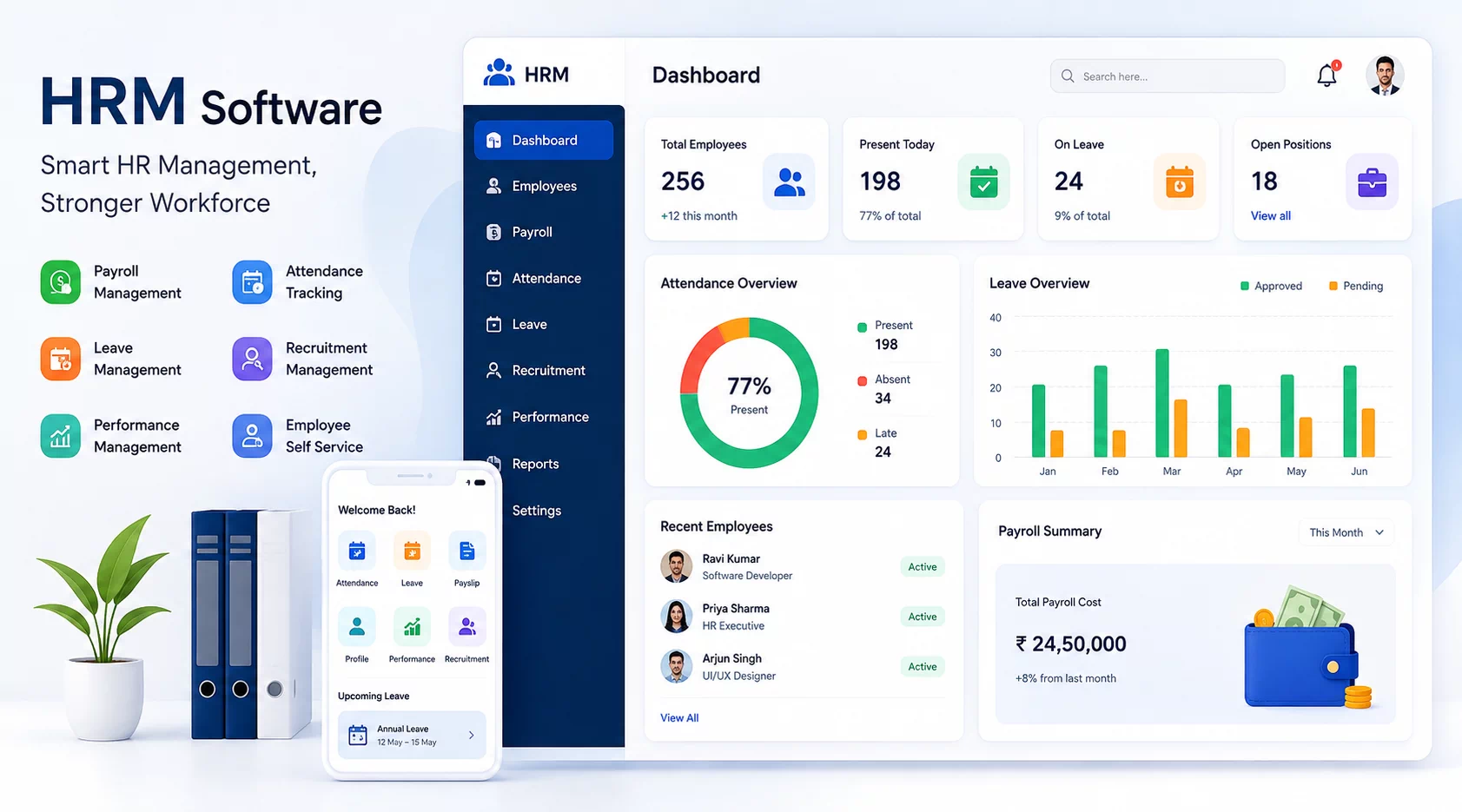Image resolution: width=1462 pixels, height=812 pixels.
Task: Click the Search here input field
Action: click(1168, 76)
